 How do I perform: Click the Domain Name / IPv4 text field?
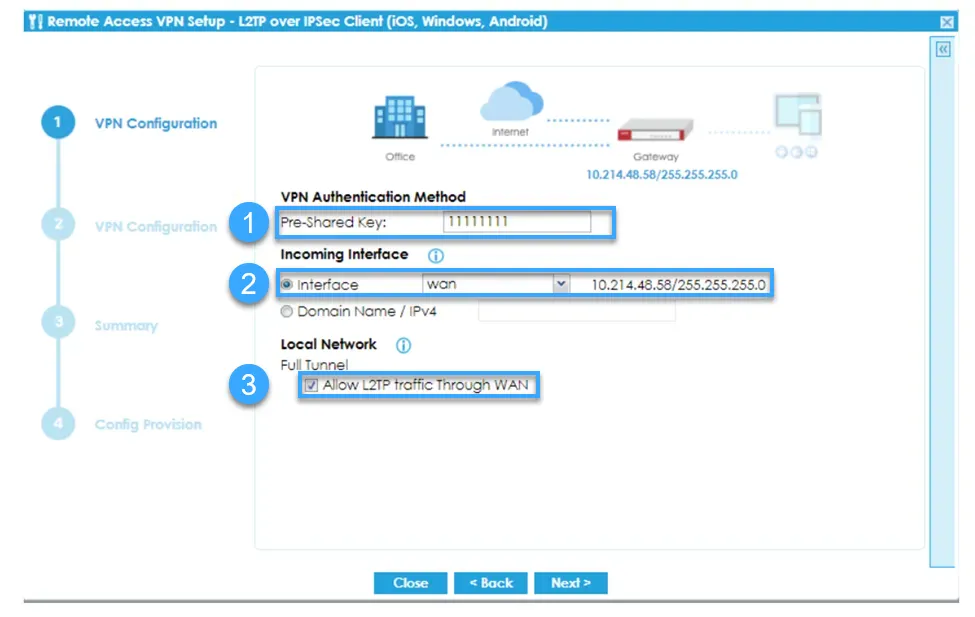[576, 312]
